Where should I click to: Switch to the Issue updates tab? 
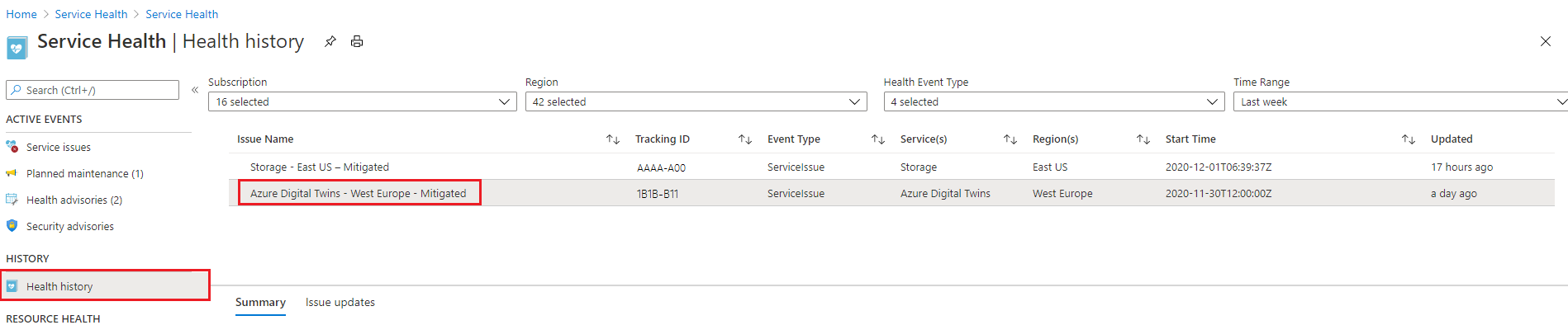[x=340, y=303]
